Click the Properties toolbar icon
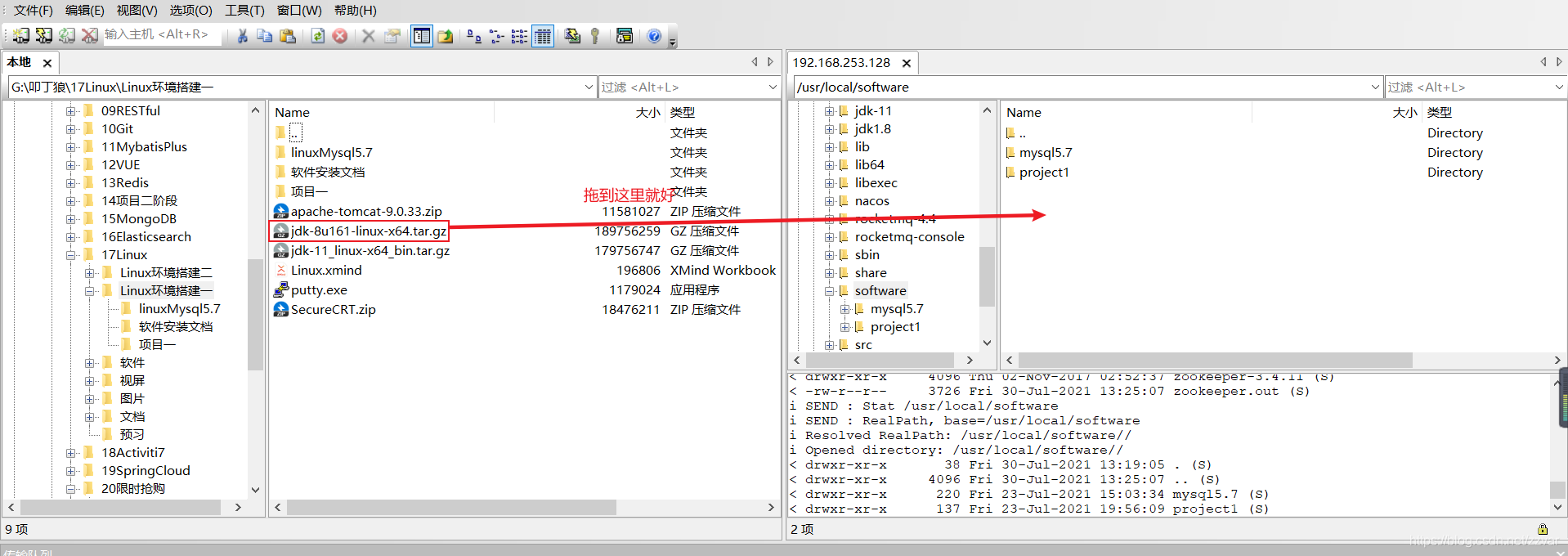Viewport: 1568px width, 556px height. pyautogui.click(x=392, y=36)
